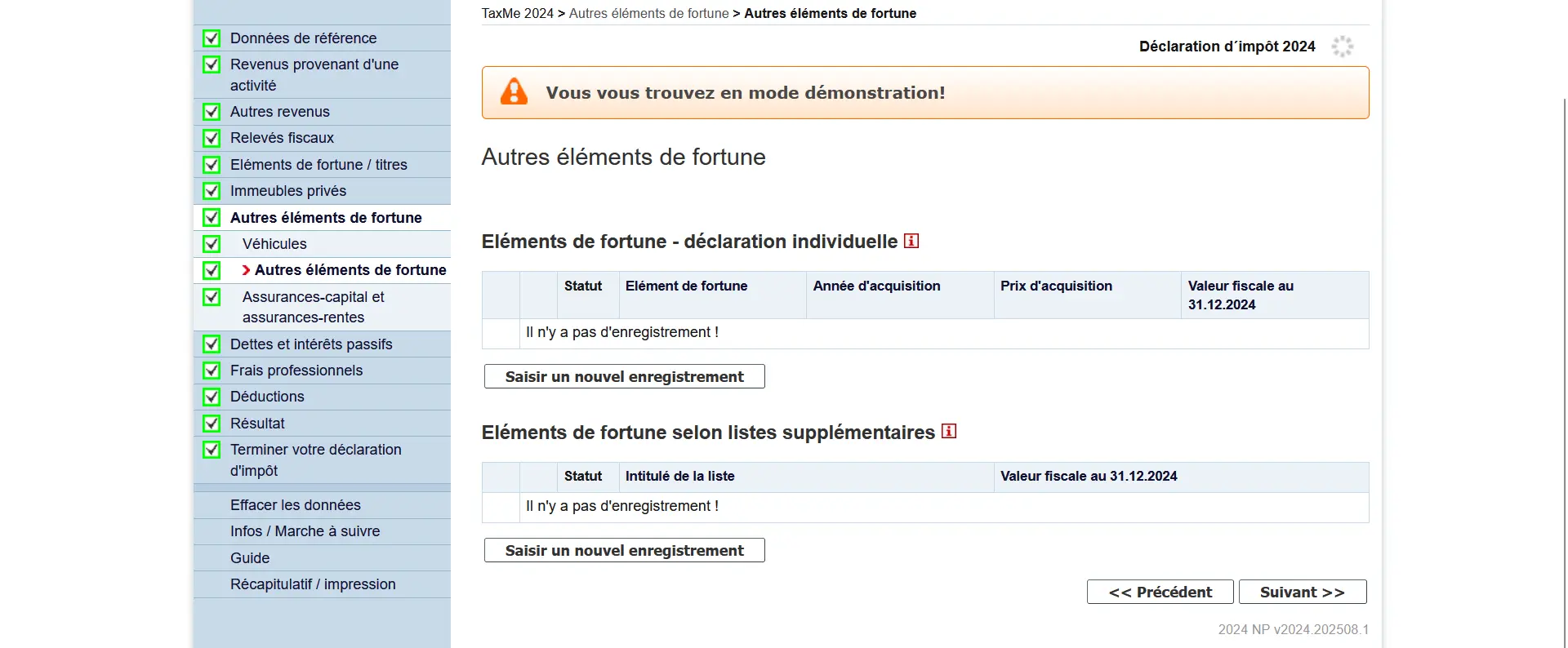Click the Suivant button
1568x648 pixels.
[x=1302, y=592]
